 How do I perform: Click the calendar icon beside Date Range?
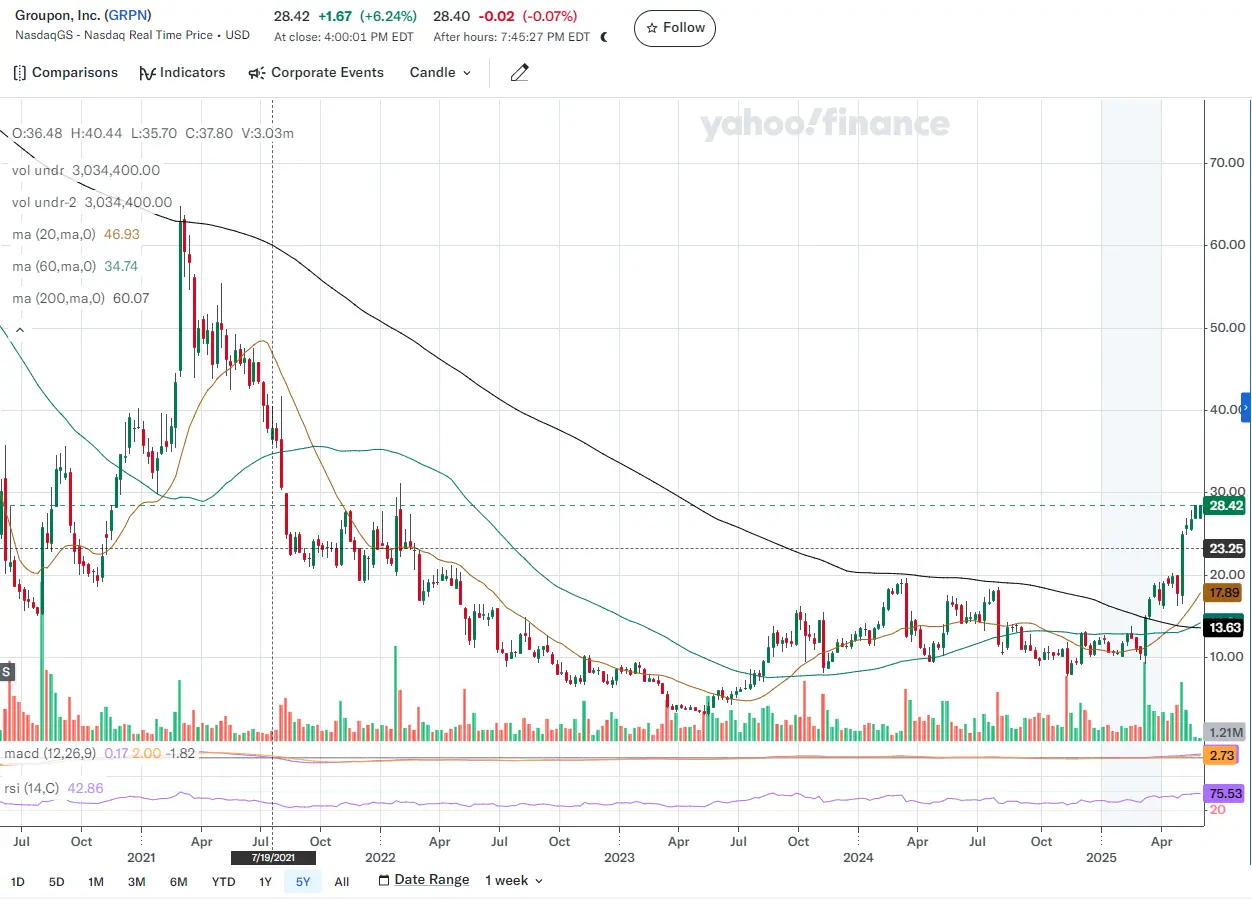(x=384, y=881)
